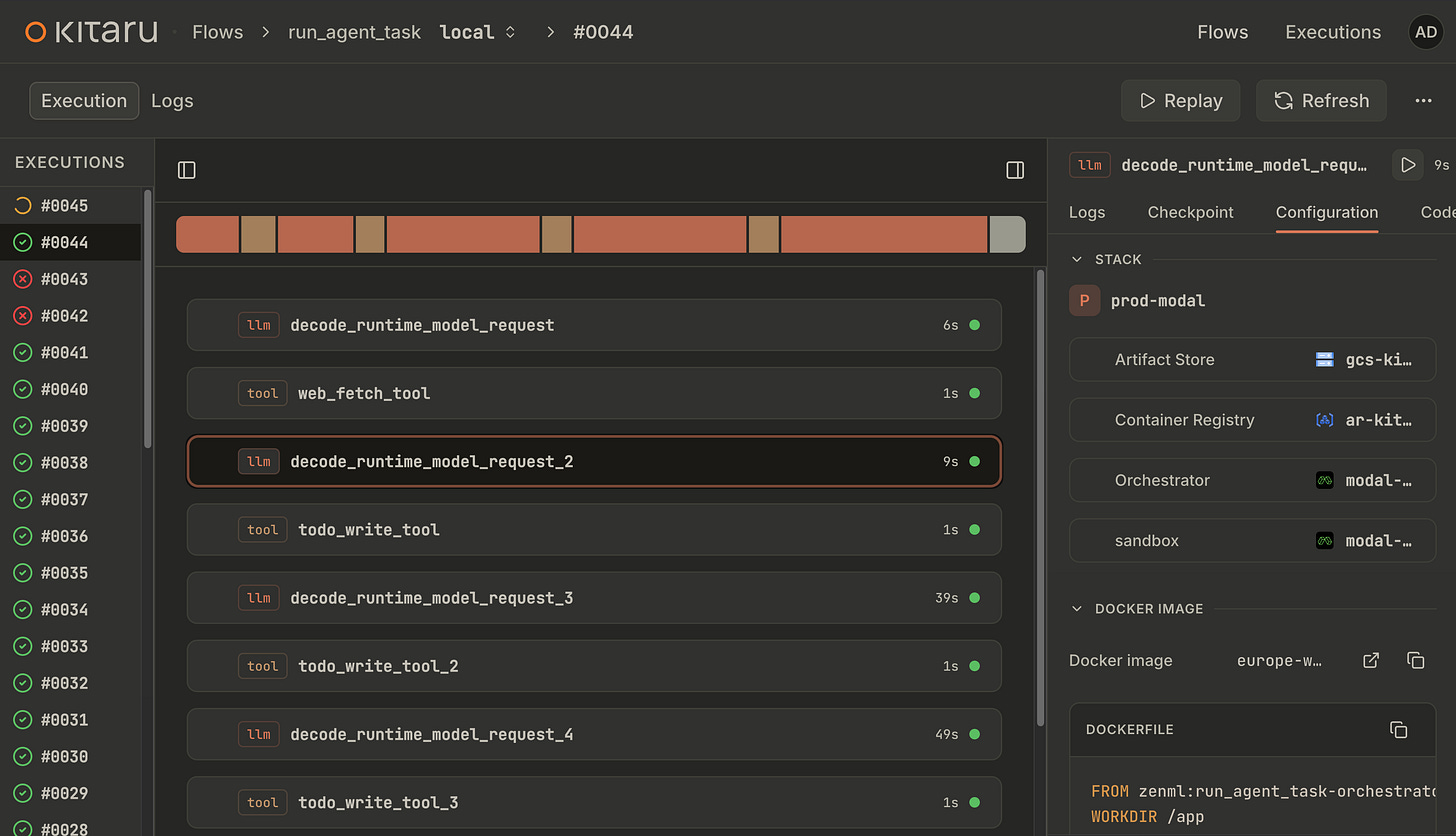This screenshot has height=836, width=1456.
Task: Open the local environment dropdown
Action: click(478, 32)
